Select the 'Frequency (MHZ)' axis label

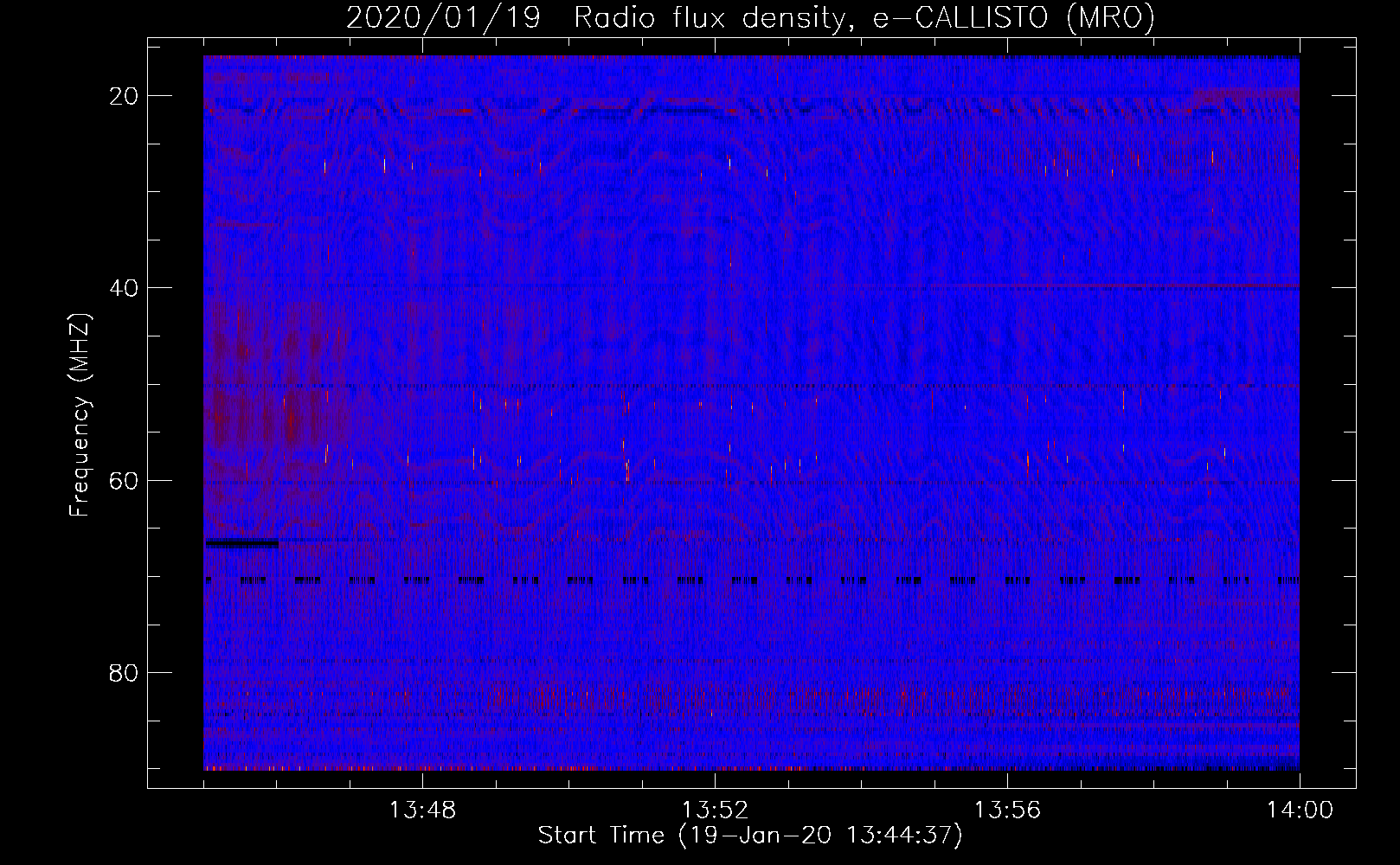(x=80, y=415)
